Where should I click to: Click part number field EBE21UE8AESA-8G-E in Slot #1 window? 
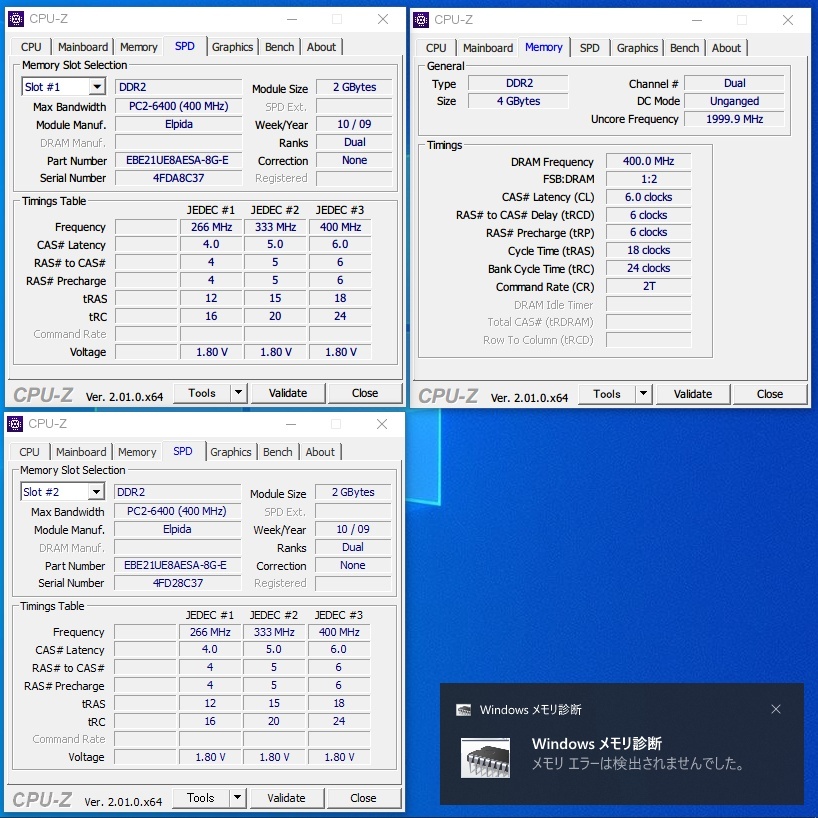tap(178, 160)
